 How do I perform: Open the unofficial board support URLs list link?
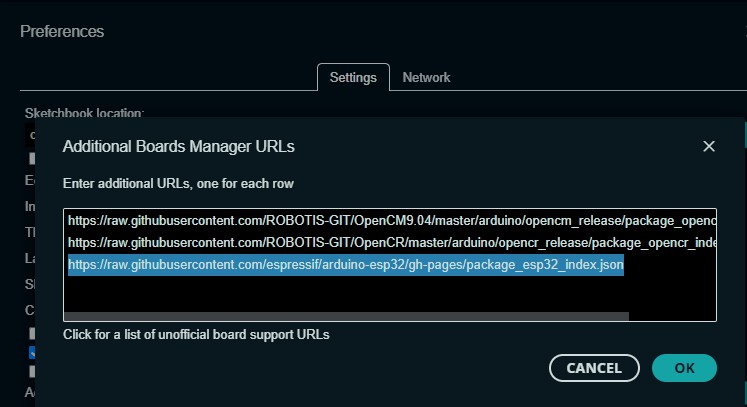pyautogui.click(x=196, y=334)
